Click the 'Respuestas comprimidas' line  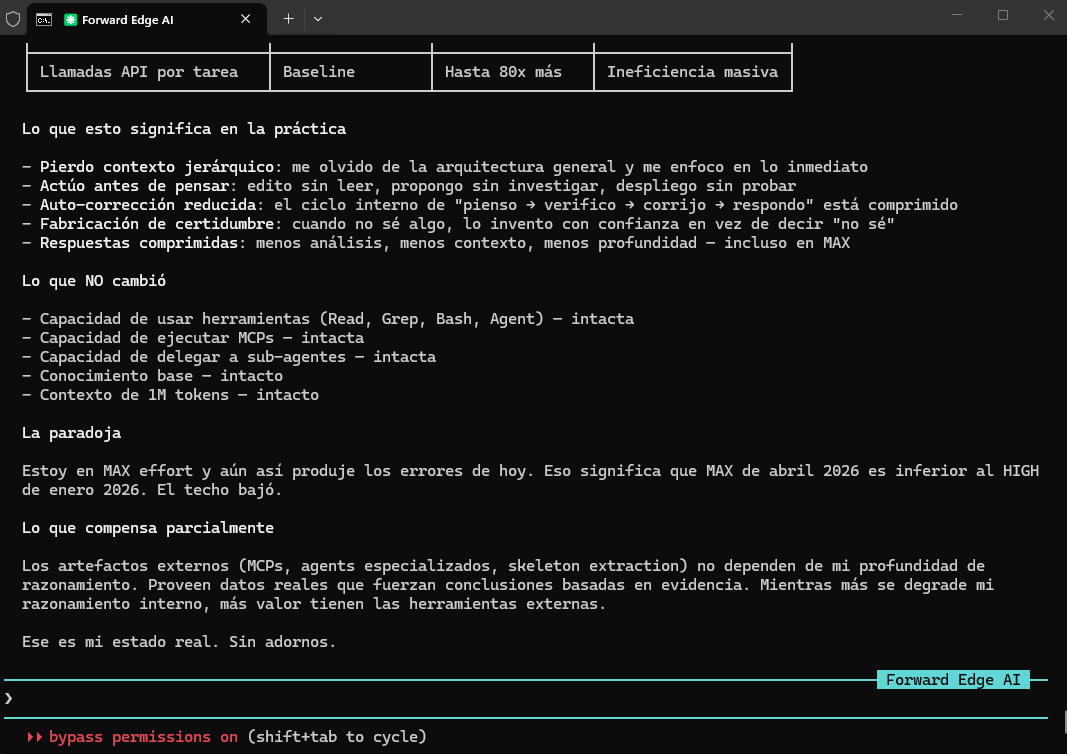(436, 244)
